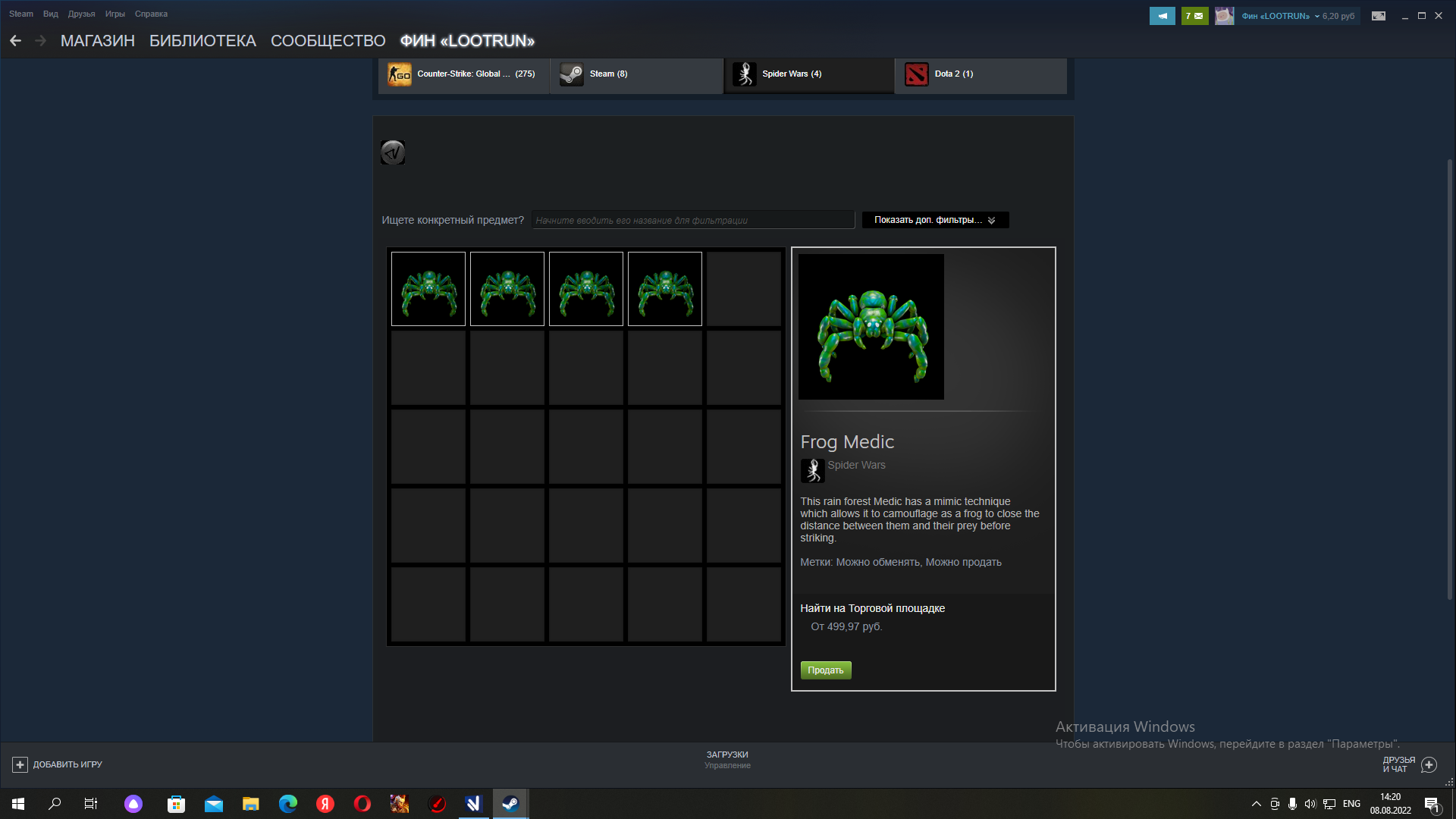Viewport: 1456px width, 819px height.
Task: Switch to Spider Wars (4) inventory tab
Action: coord(808,75)
